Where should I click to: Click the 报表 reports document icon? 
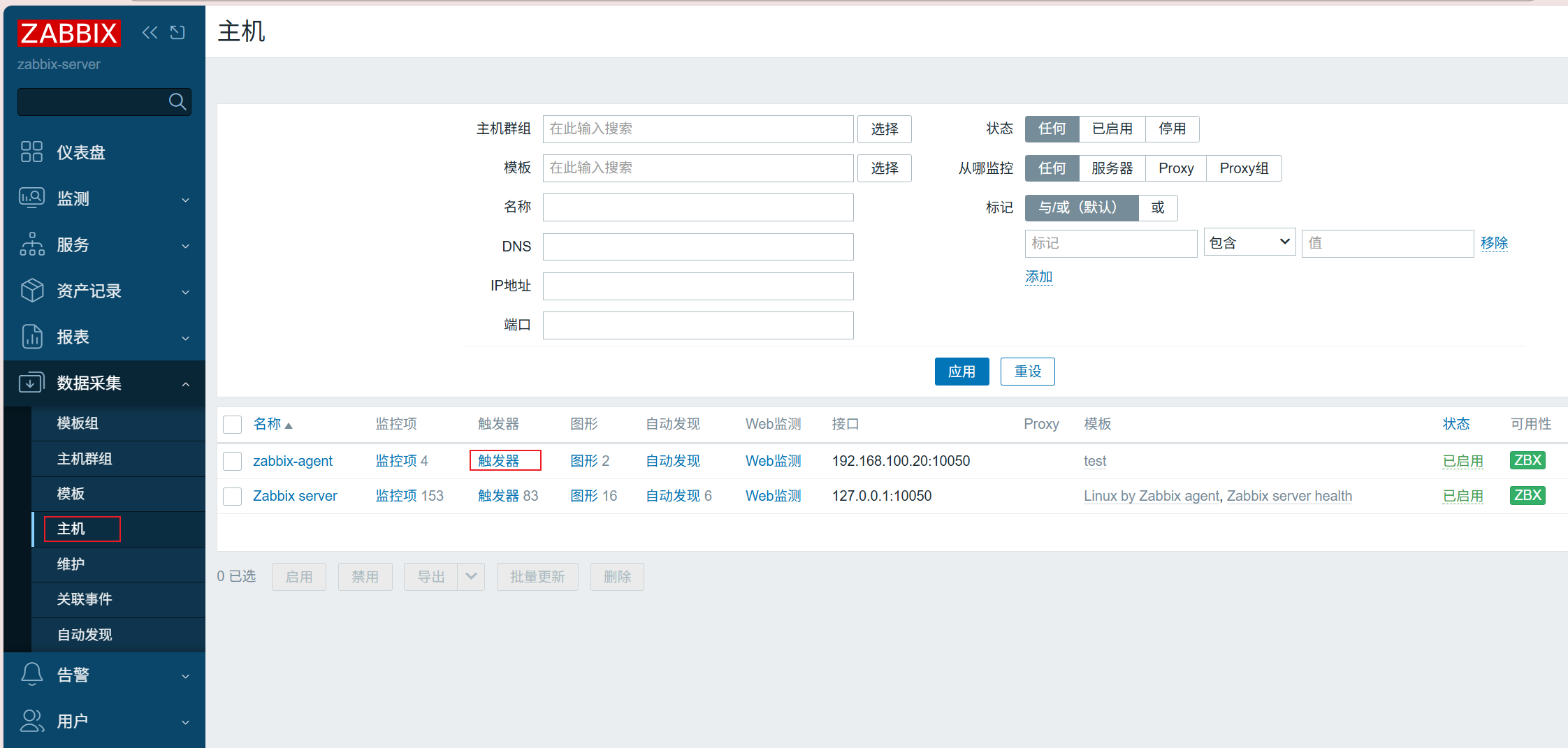[x=31, y=337]
